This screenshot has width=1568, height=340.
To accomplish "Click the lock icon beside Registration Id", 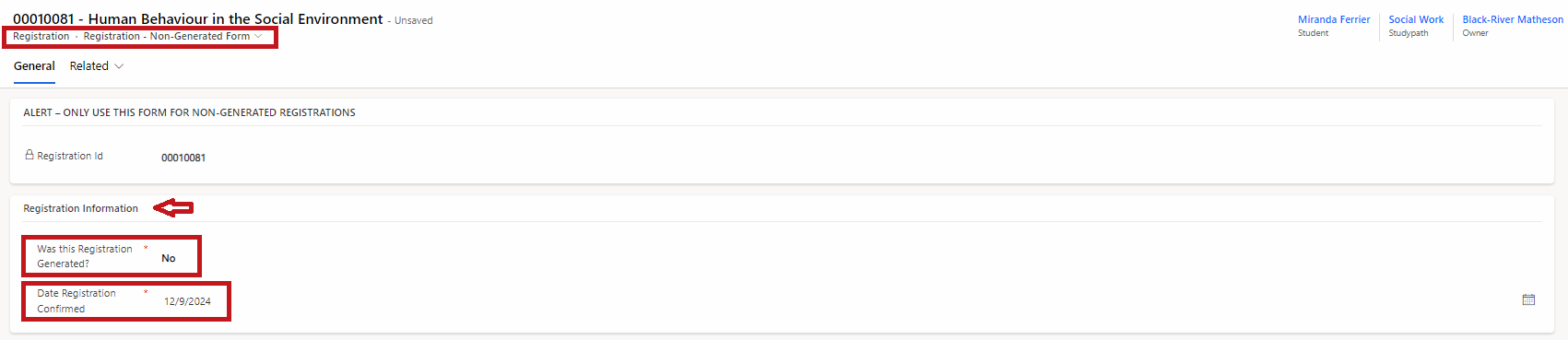I will tap(29, 155).
